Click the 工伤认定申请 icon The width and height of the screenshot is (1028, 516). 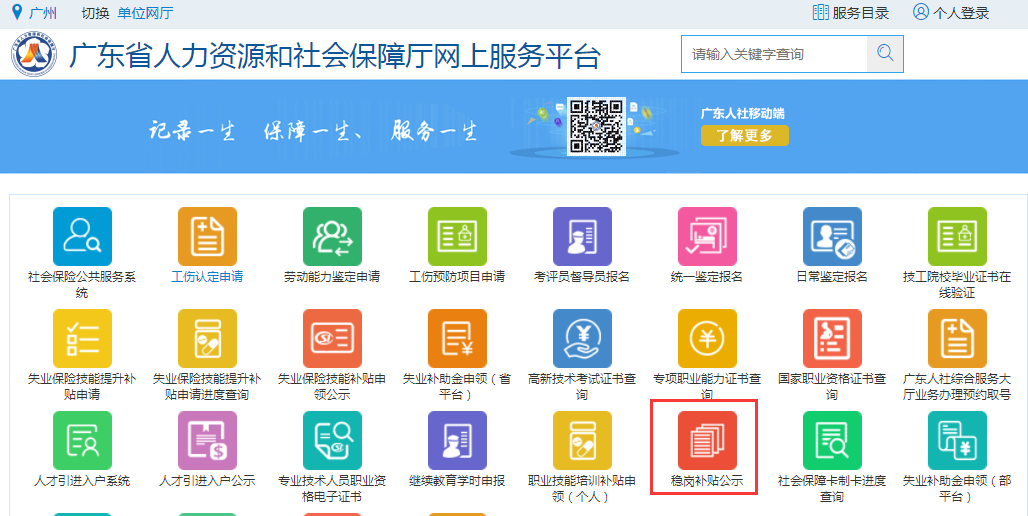point(207,237)
